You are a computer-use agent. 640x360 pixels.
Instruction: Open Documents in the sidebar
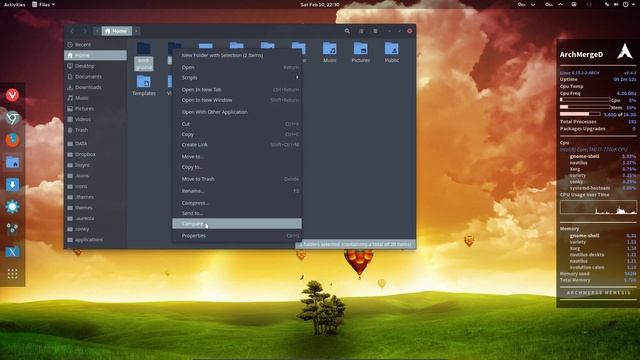(x=96, y=76)
